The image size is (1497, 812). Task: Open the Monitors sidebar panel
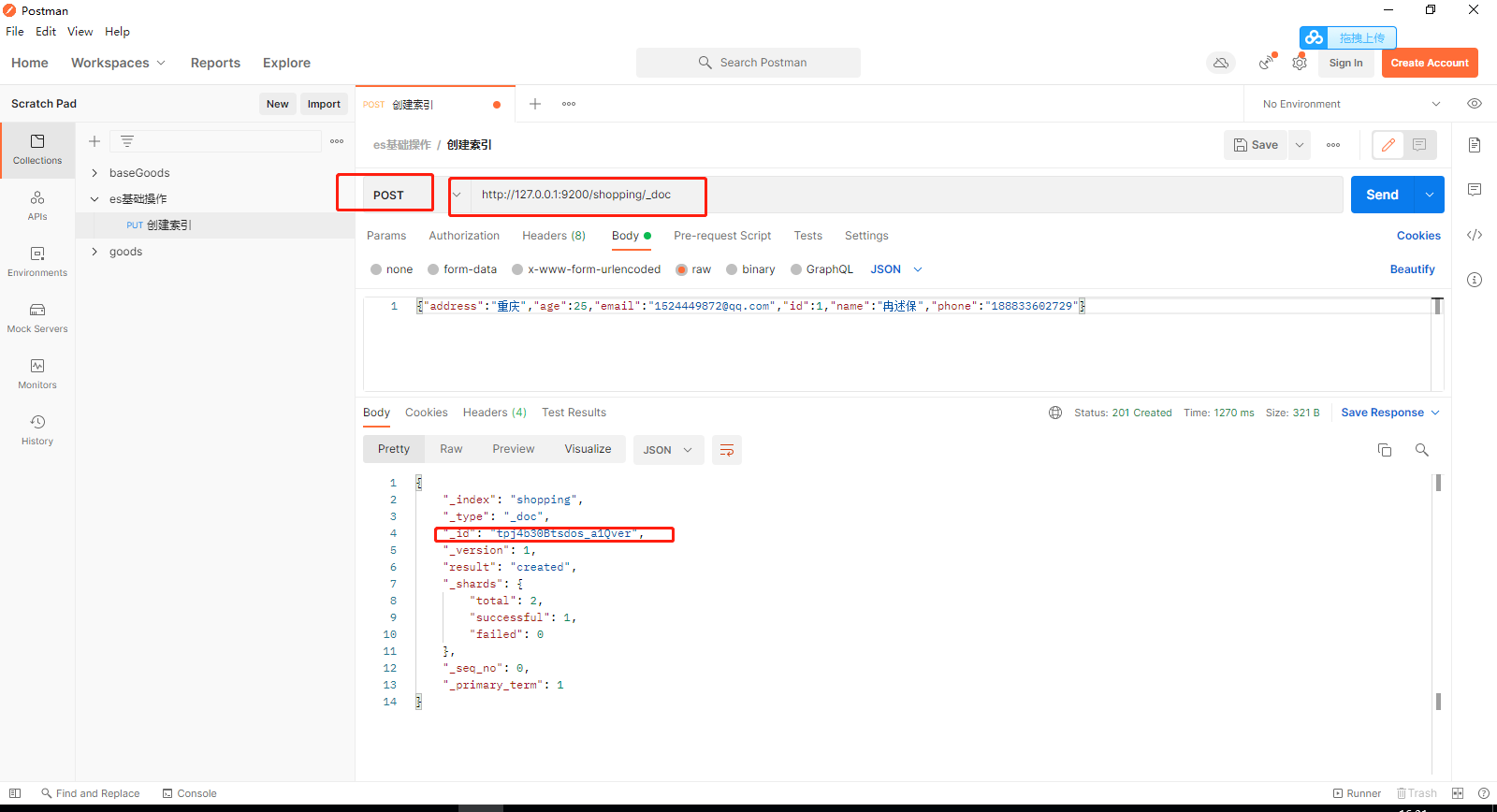tap(37, 374)
